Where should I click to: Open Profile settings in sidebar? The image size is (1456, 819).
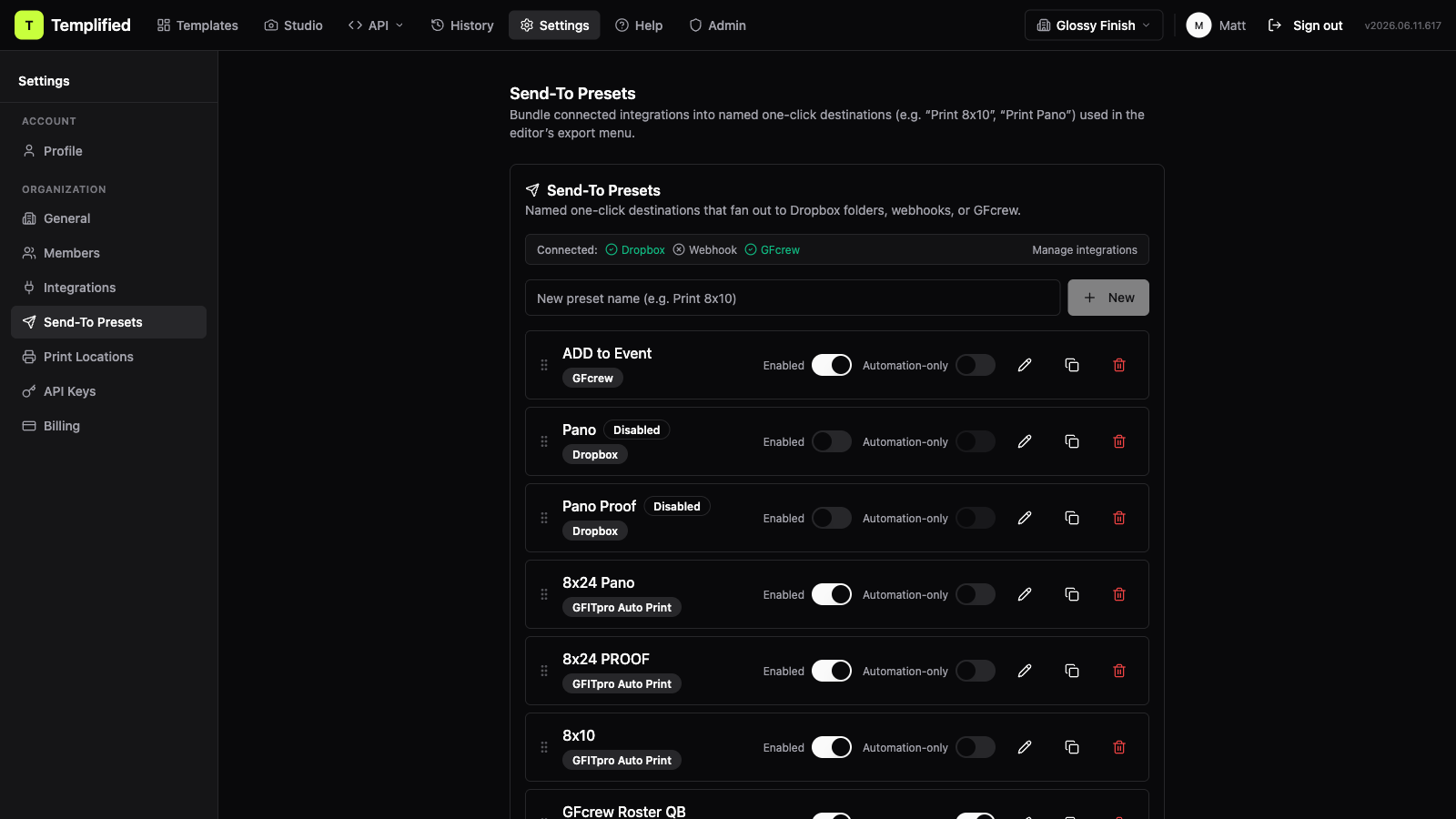pos(108,151)
